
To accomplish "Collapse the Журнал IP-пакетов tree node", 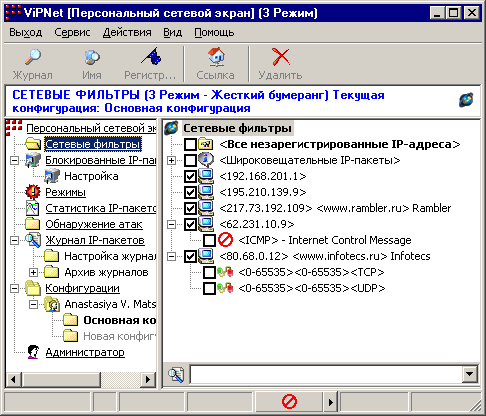I will coord(14,240).
